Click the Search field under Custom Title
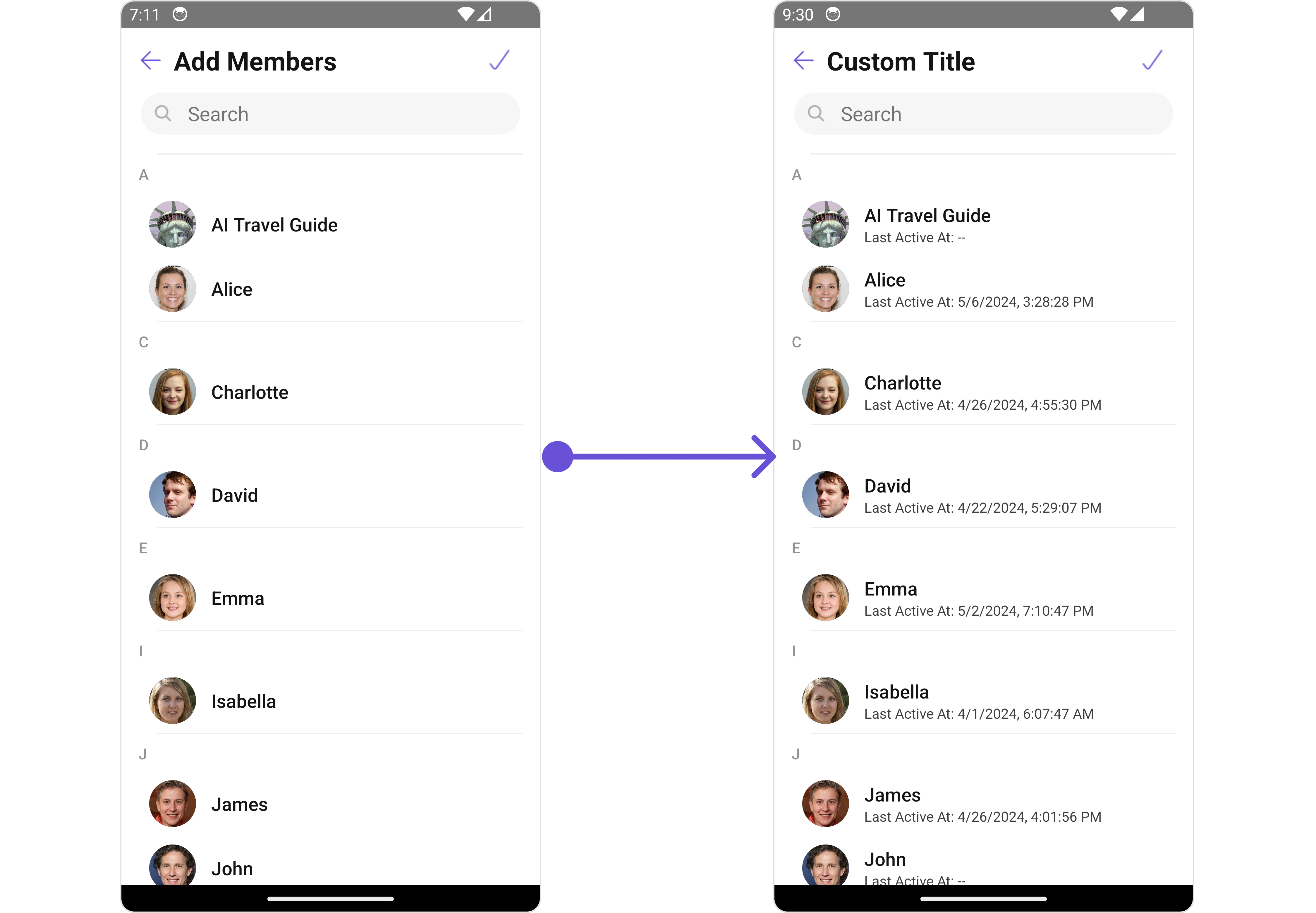 (983, 114)
